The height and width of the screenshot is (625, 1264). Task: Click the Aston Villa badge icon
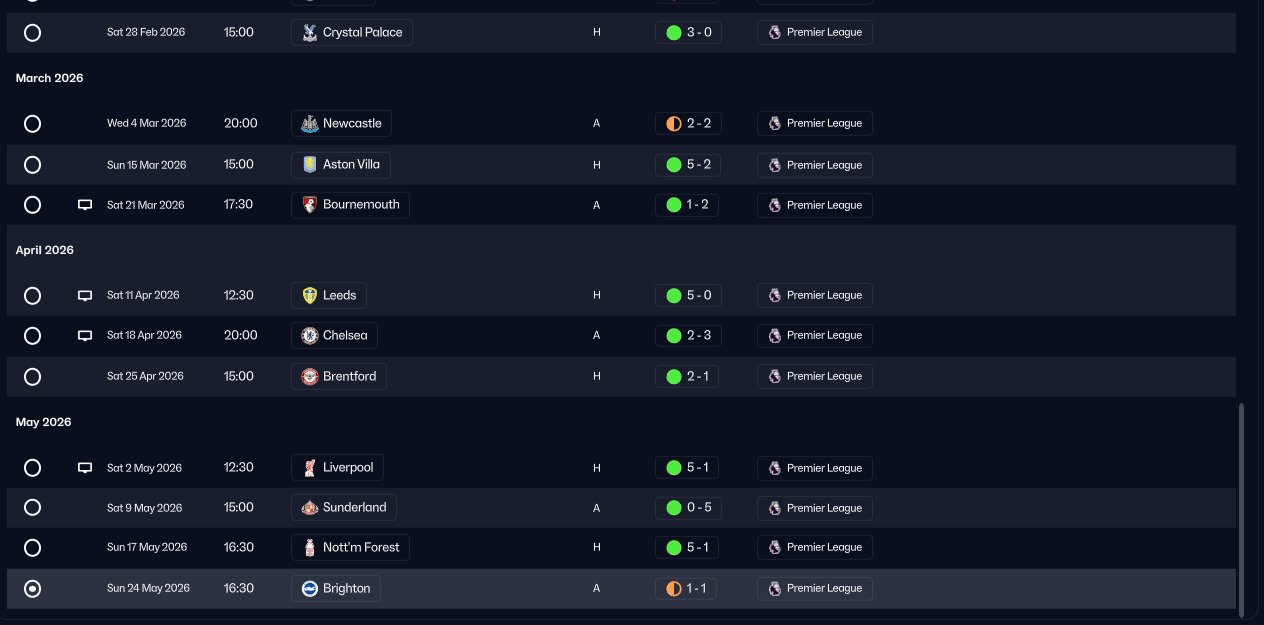pos(310,164)
